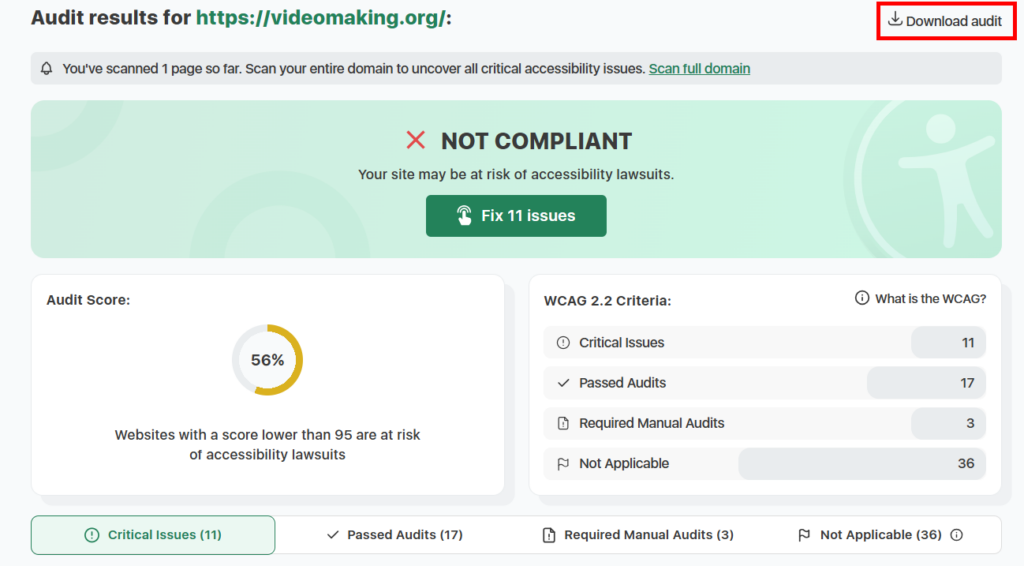This screenshot has height=566, width=1024.
Task: Click the download arrow icon
Action: click(x=895, y=20)
